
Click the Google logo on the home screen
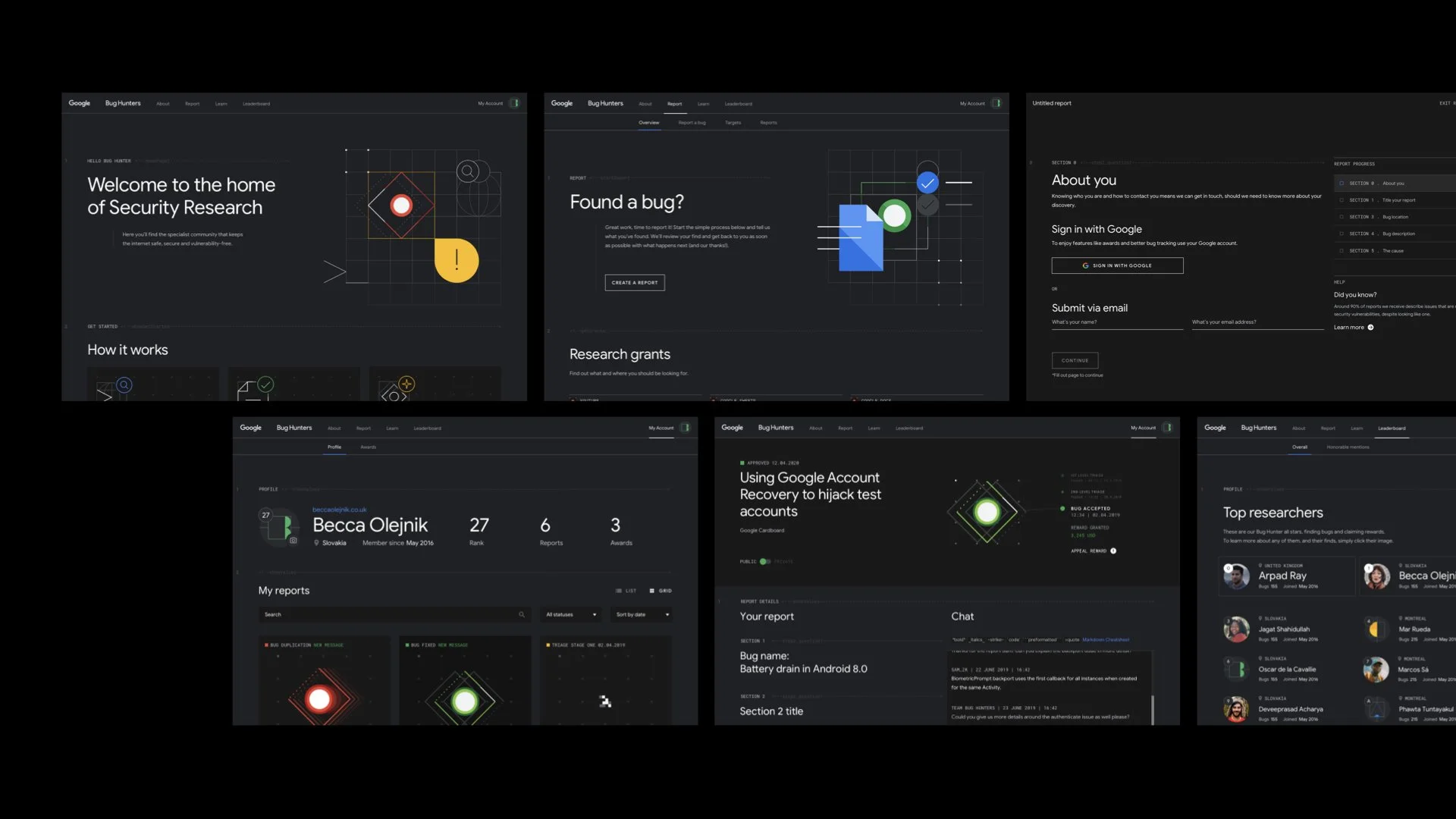pyautogui.click(x=80, y=103)
